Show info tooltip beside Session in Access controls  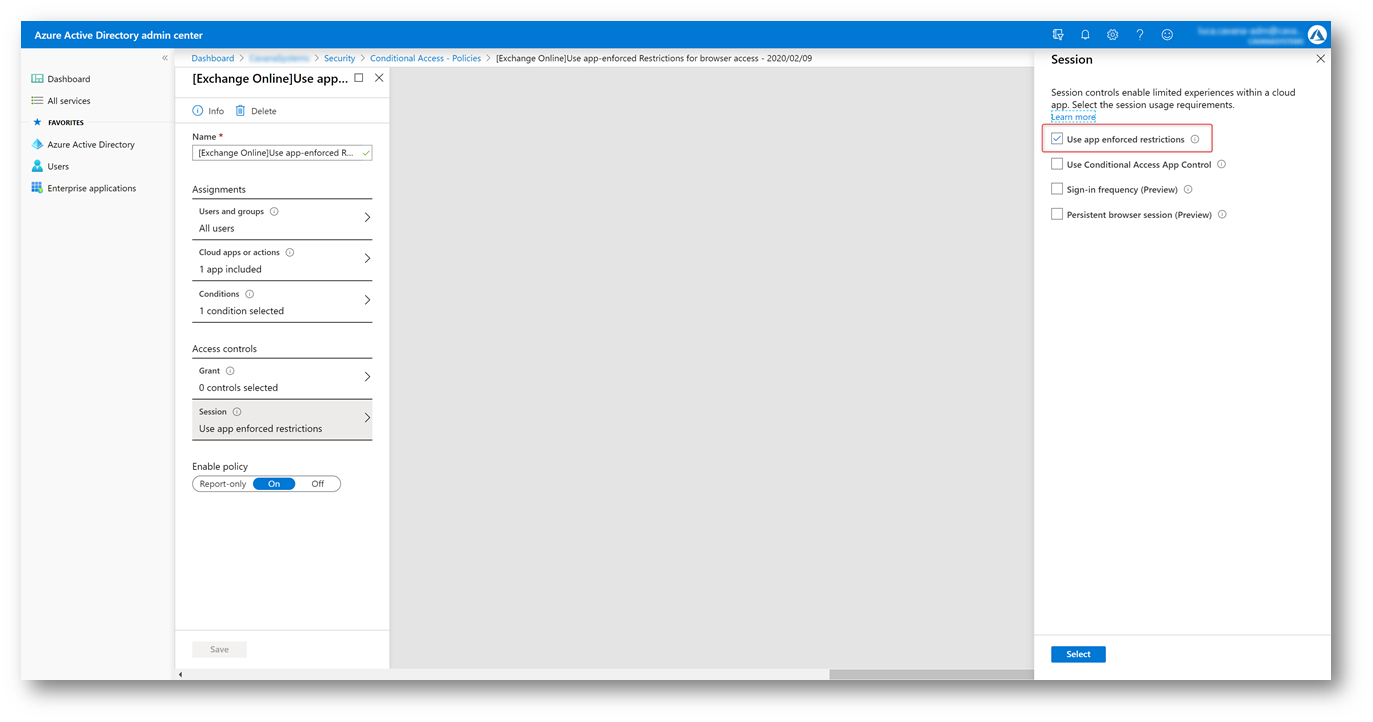point(237,412)
